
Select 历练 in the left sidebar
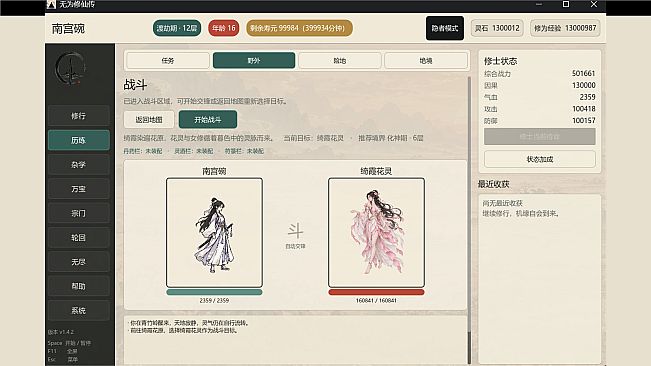tap(79, 140)
